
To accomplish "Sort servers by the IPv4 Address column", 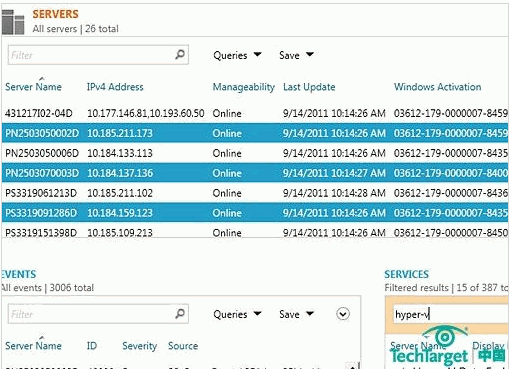I will click(x=115, y=87).
